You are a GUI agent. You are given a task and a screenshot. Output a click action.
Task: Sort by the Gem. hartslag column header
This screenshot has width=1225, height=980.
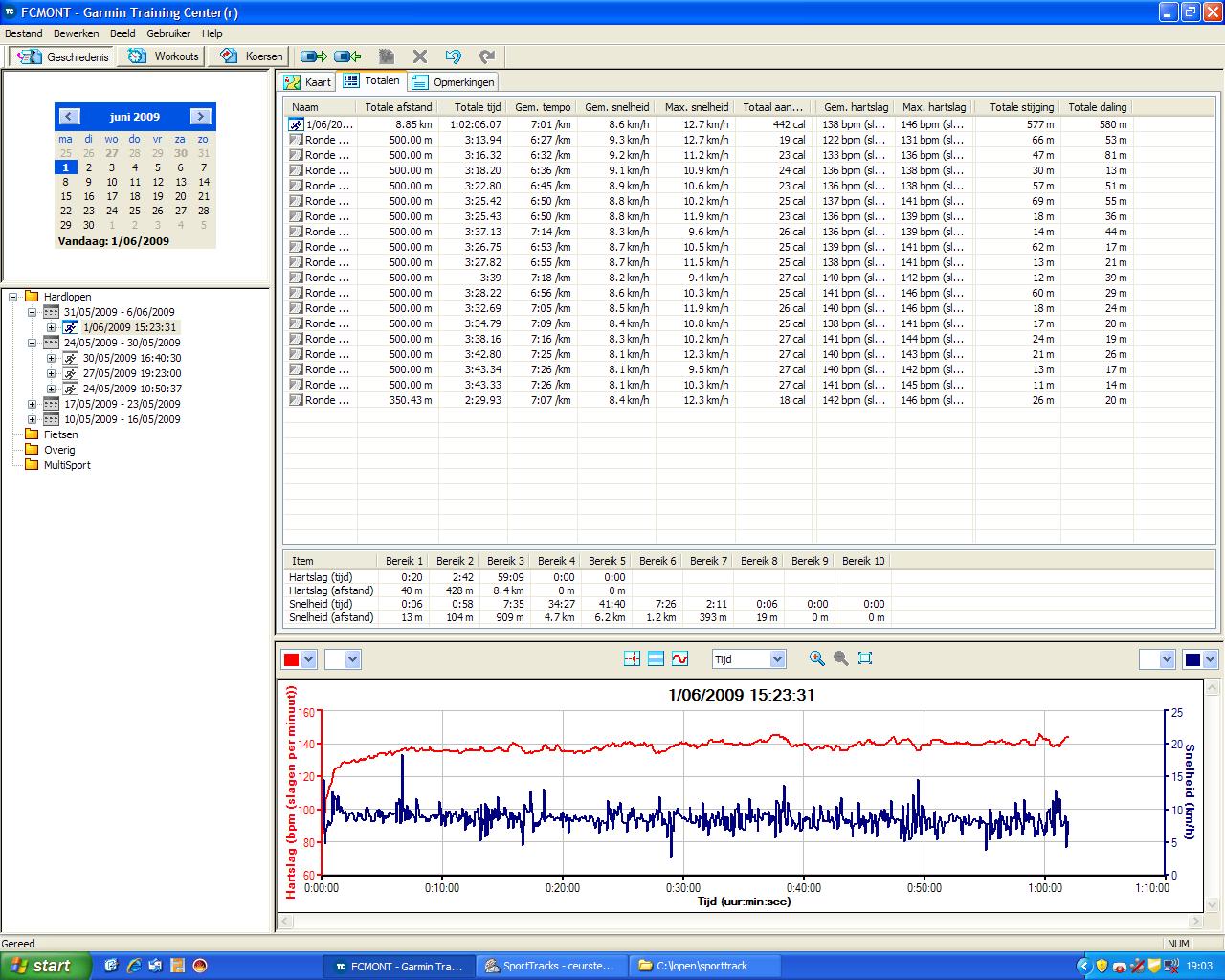(x=855, y=107)
